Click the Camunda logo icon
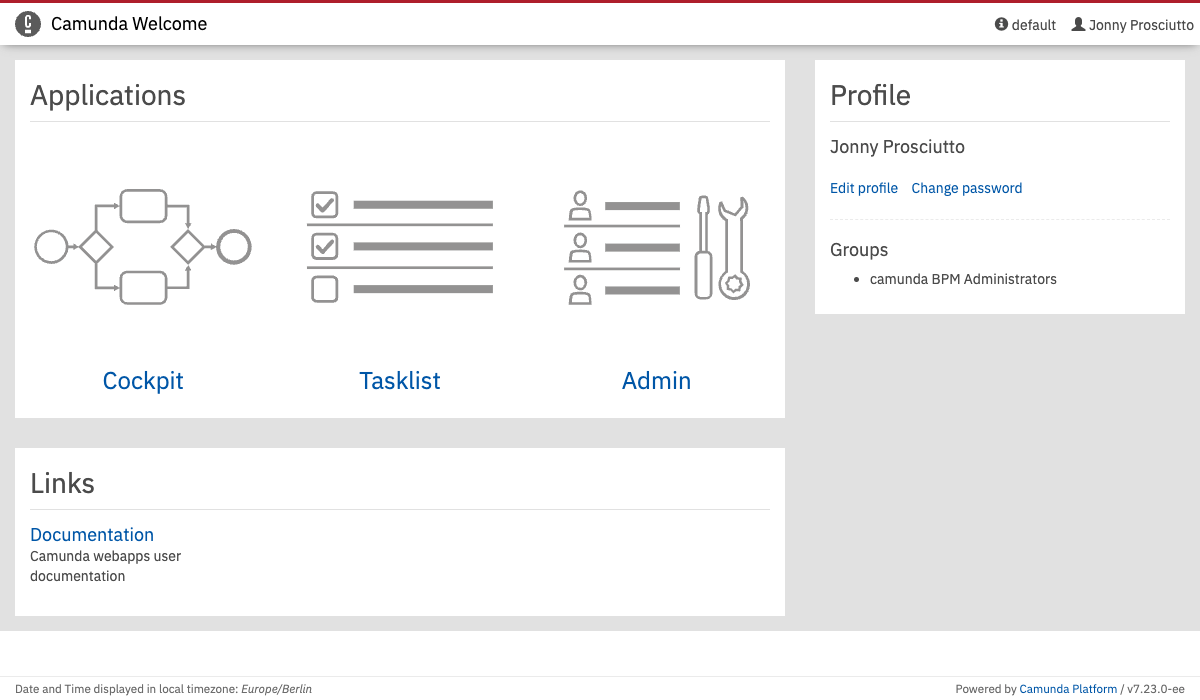The height and width of the screenshot is (700, 1200). pyautogui.click(x=28, y=24)
